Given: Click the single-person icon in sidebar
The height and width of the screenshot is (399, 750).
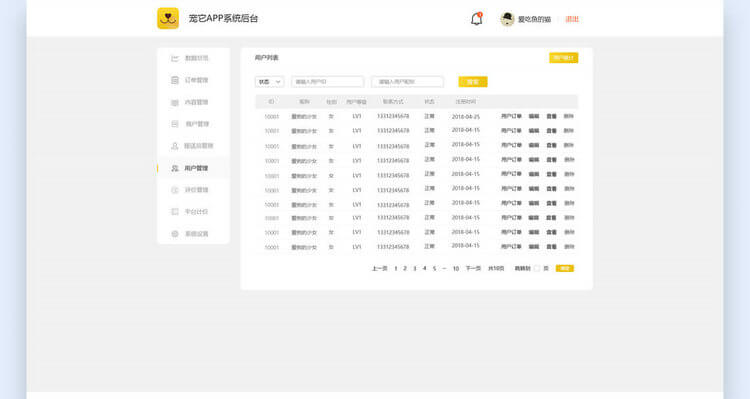Looking at the screenshot, I should (175, 146).
